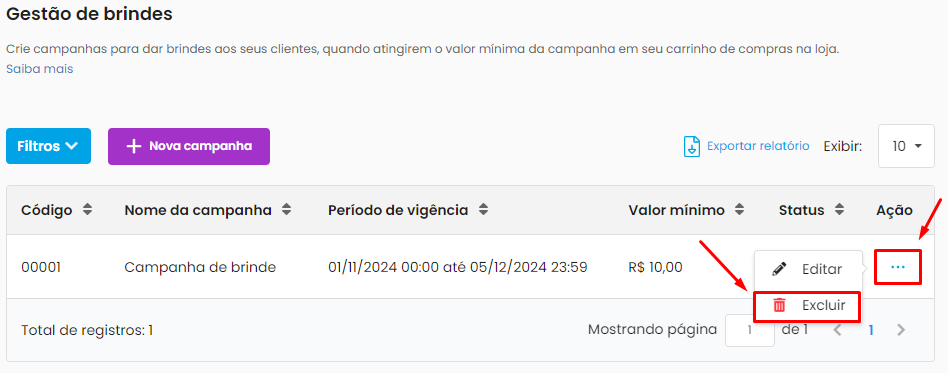Click the red trash icon
The width and height of the screenshot is (948, 373).
[779, 305]
